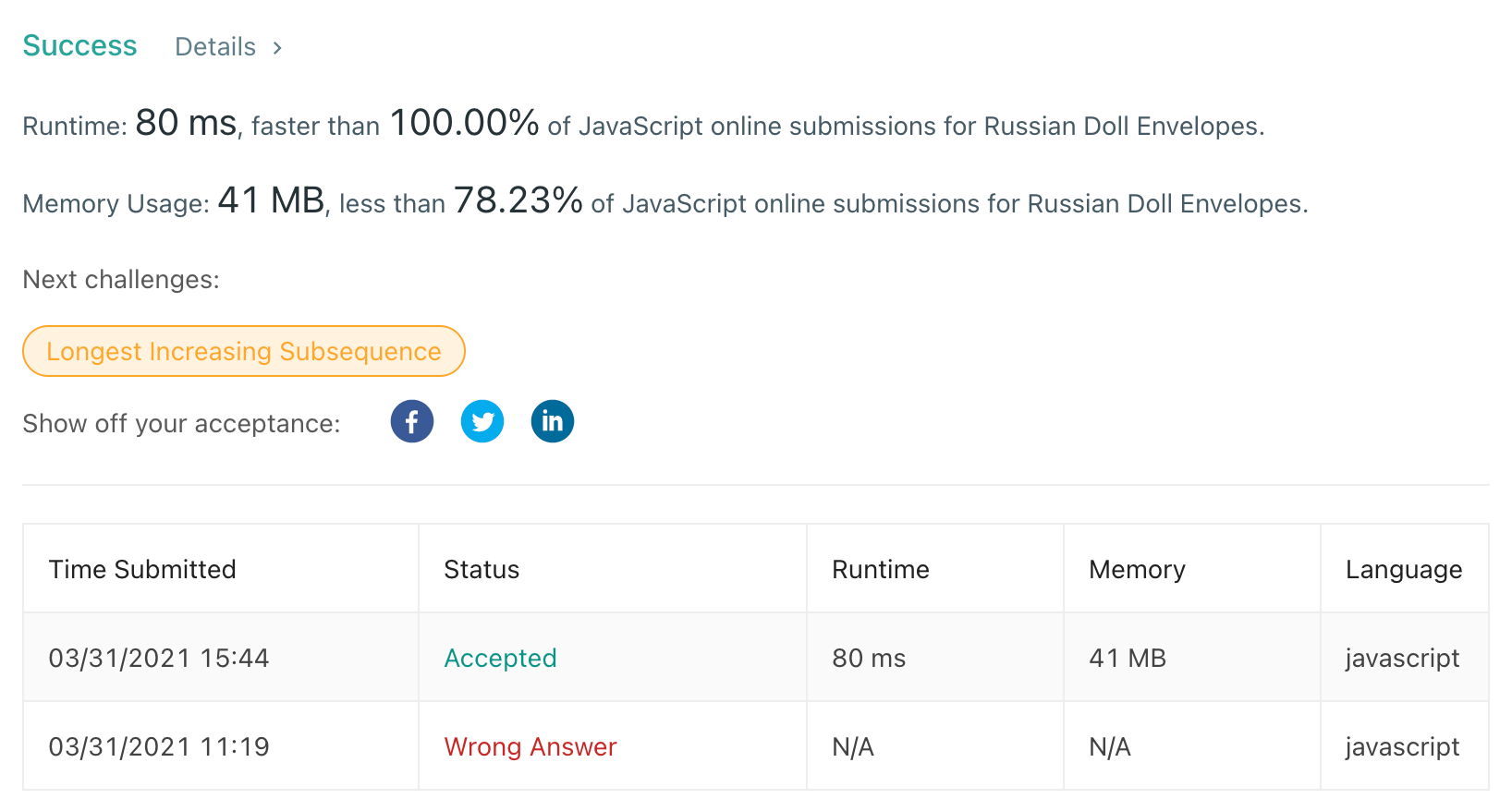Click the Status column header
Viewport: 1512px width, 811px height.
click(482, 569)
